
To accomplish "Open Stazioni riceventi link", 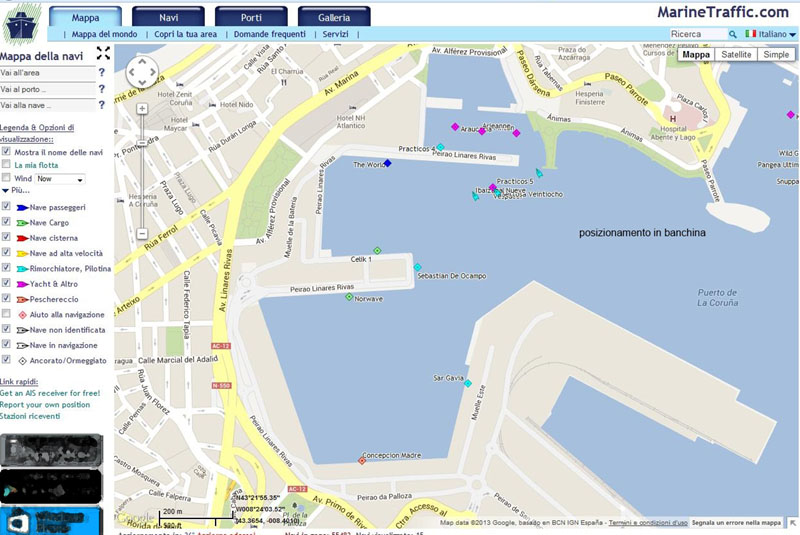I will tap(30, 416).
